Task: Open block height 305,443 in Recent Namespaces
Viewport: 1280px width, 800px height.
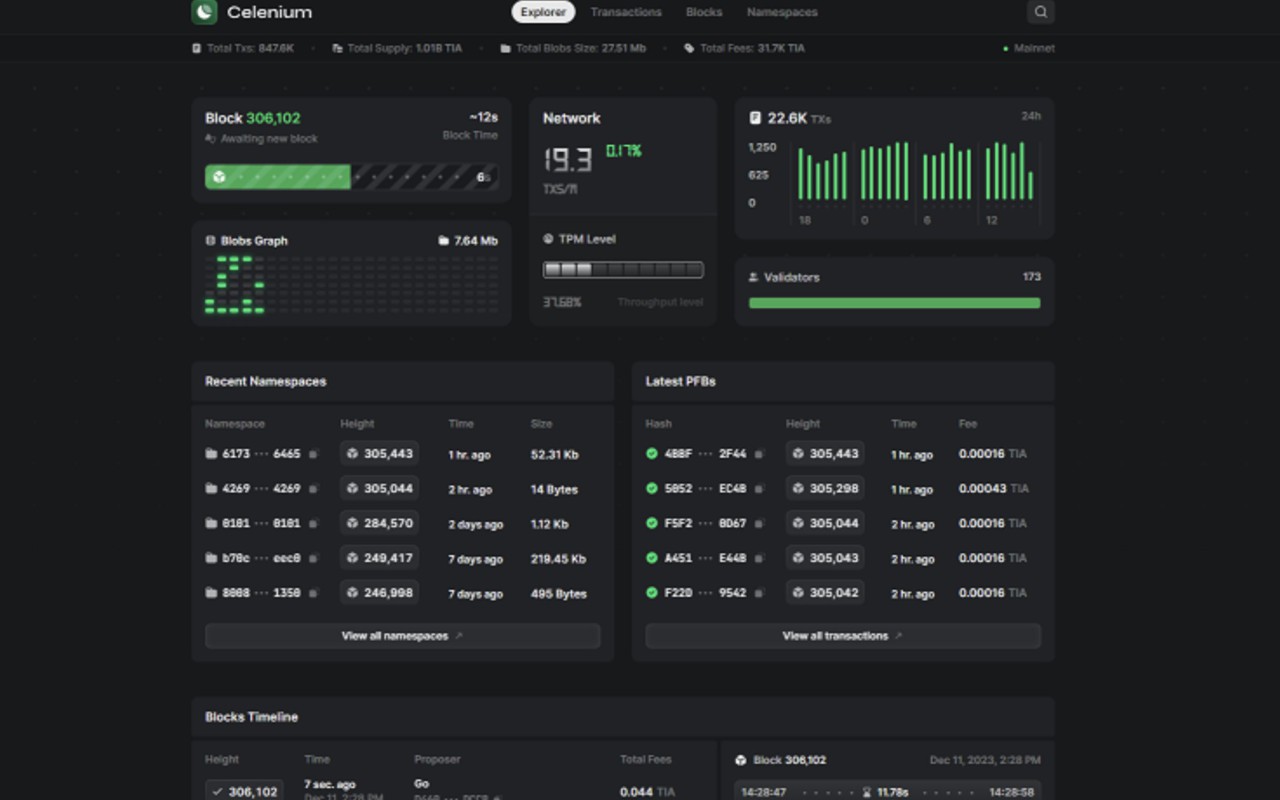Action: pos(379,454)
